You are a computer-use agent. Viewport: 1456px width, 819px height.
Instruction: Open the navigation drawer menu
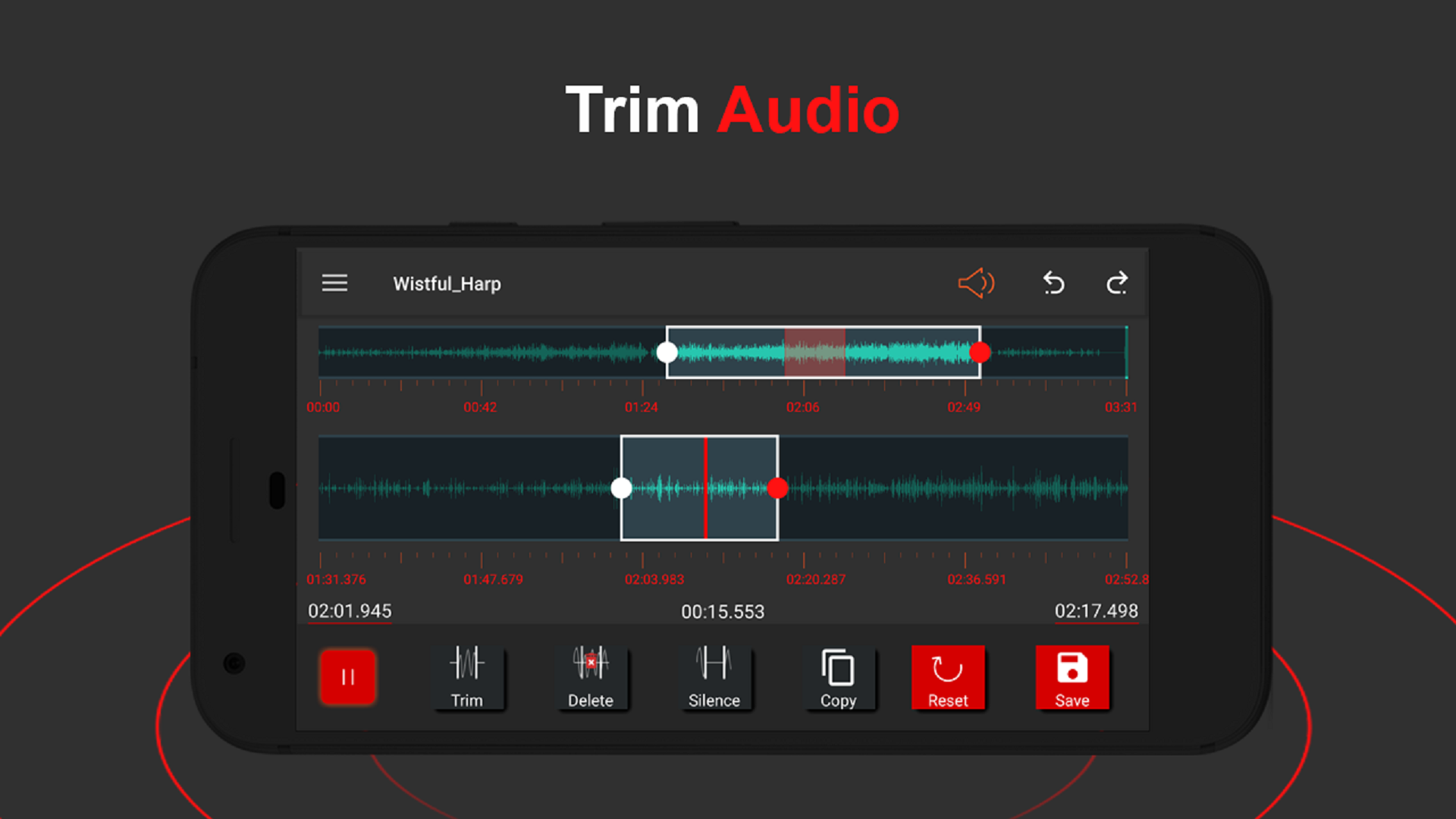[334, 283]
